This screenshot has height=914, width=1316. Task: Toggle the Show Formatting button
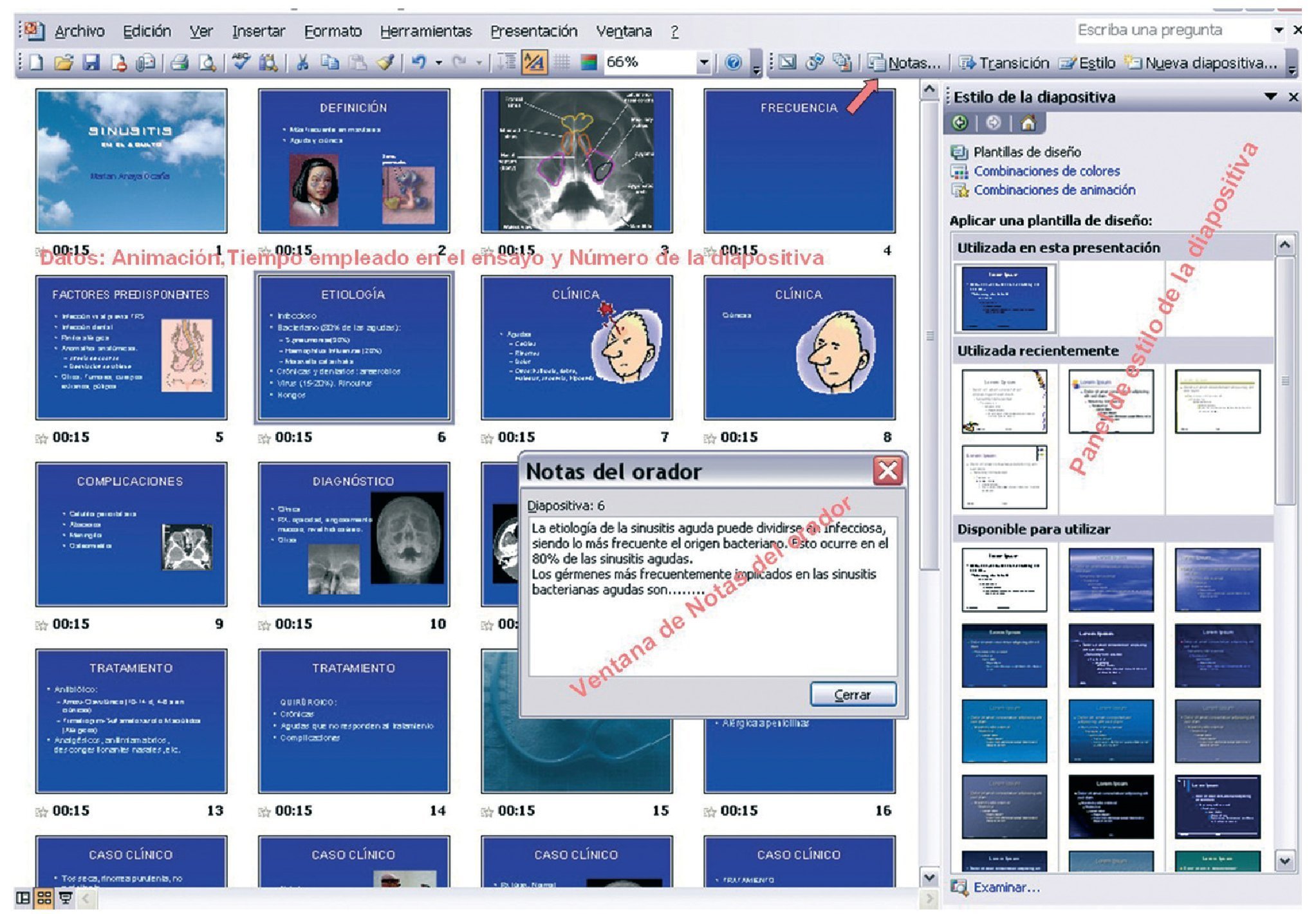click(x=534, y=62)
